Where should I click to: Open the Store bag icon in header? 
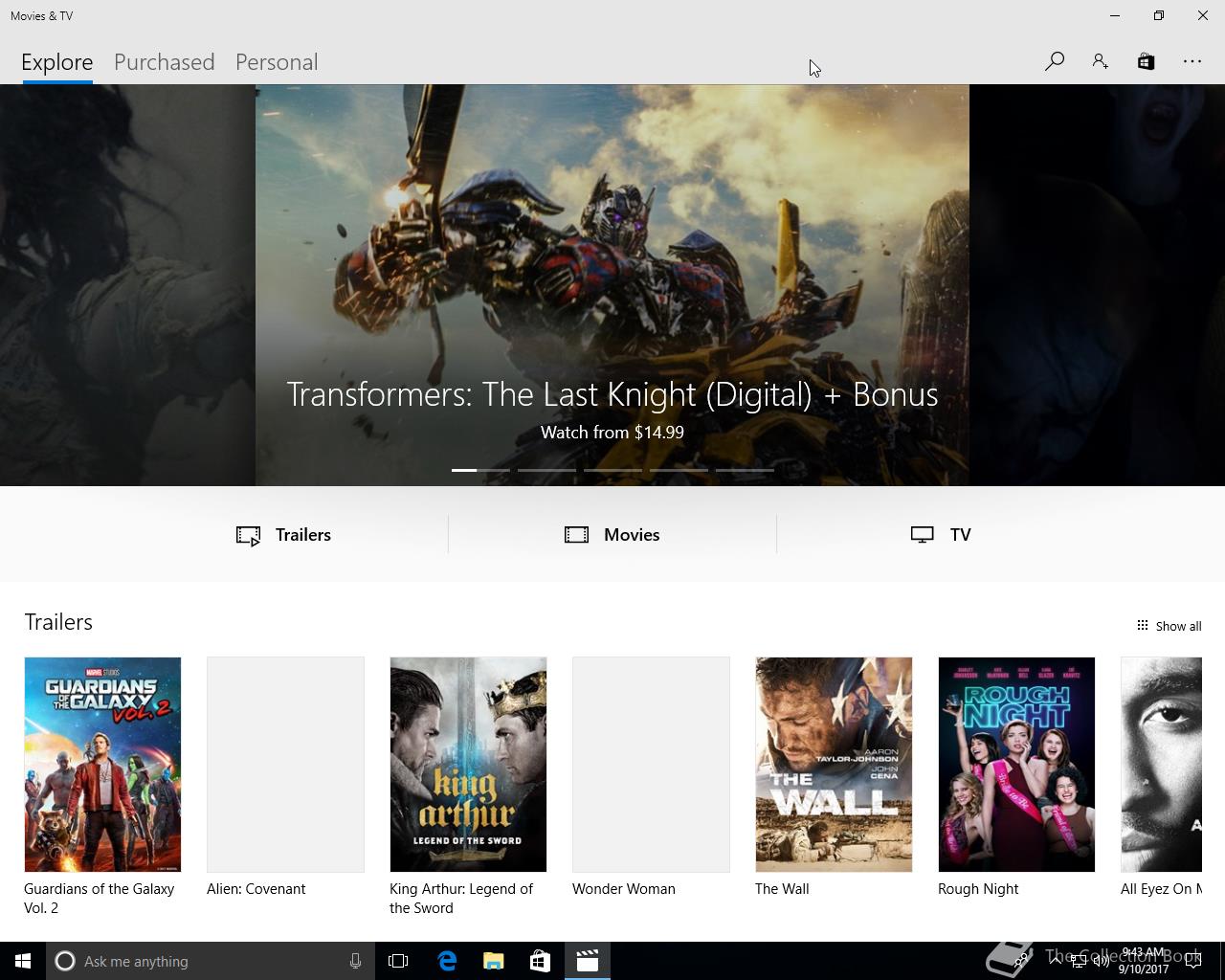coord(1146,61)
